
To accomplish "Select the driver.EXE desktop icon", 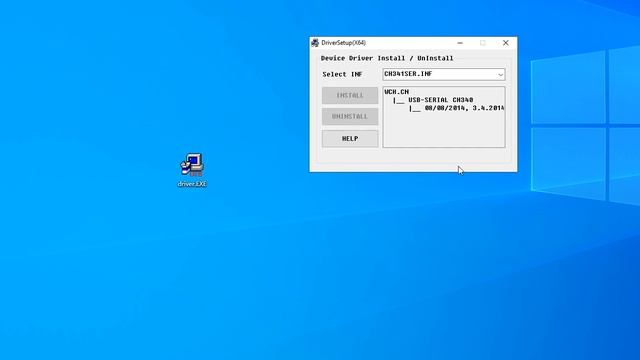I will tap(192, 170).
